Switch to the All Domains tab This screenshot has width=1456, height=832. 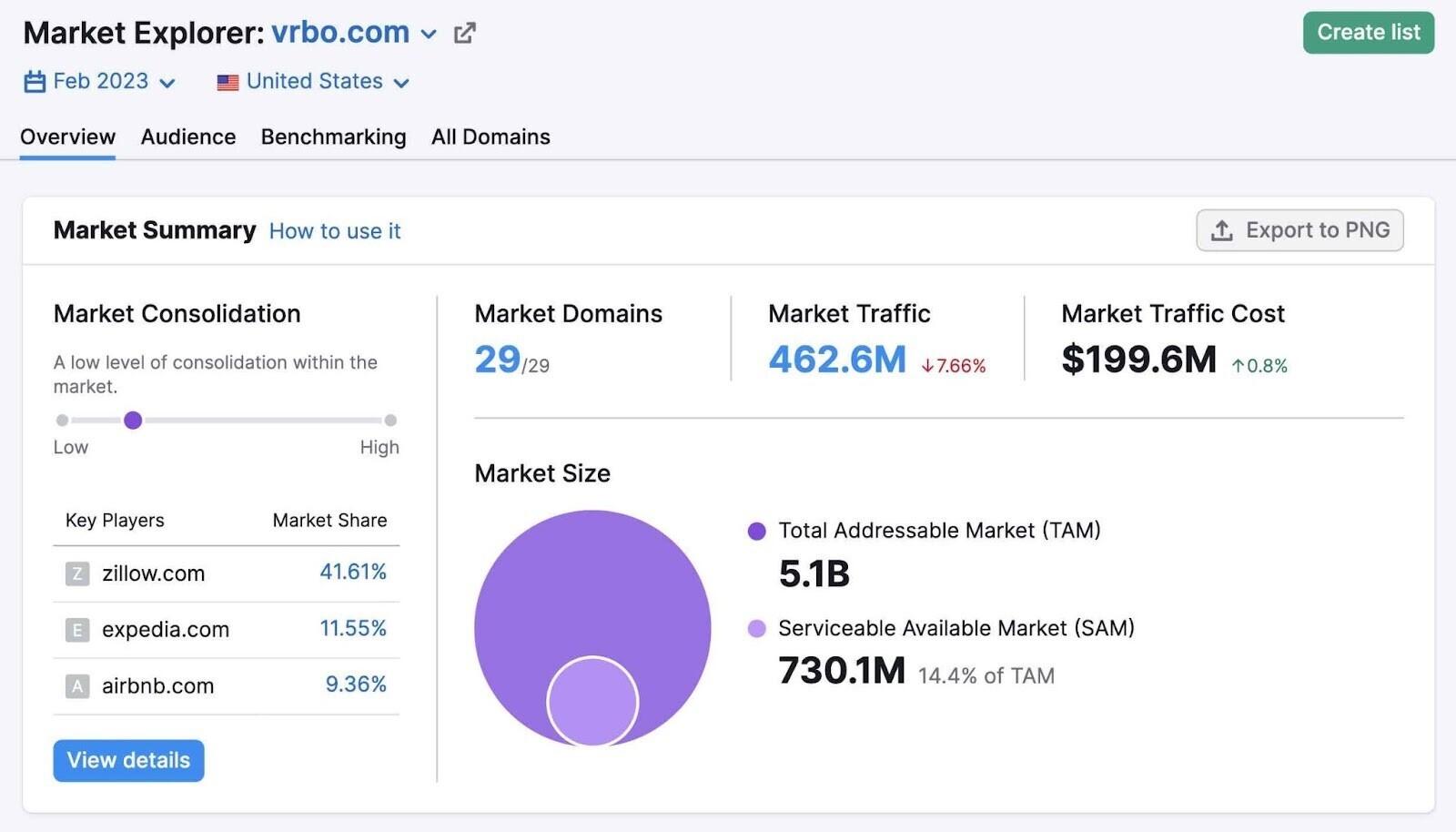coord(490,137)
